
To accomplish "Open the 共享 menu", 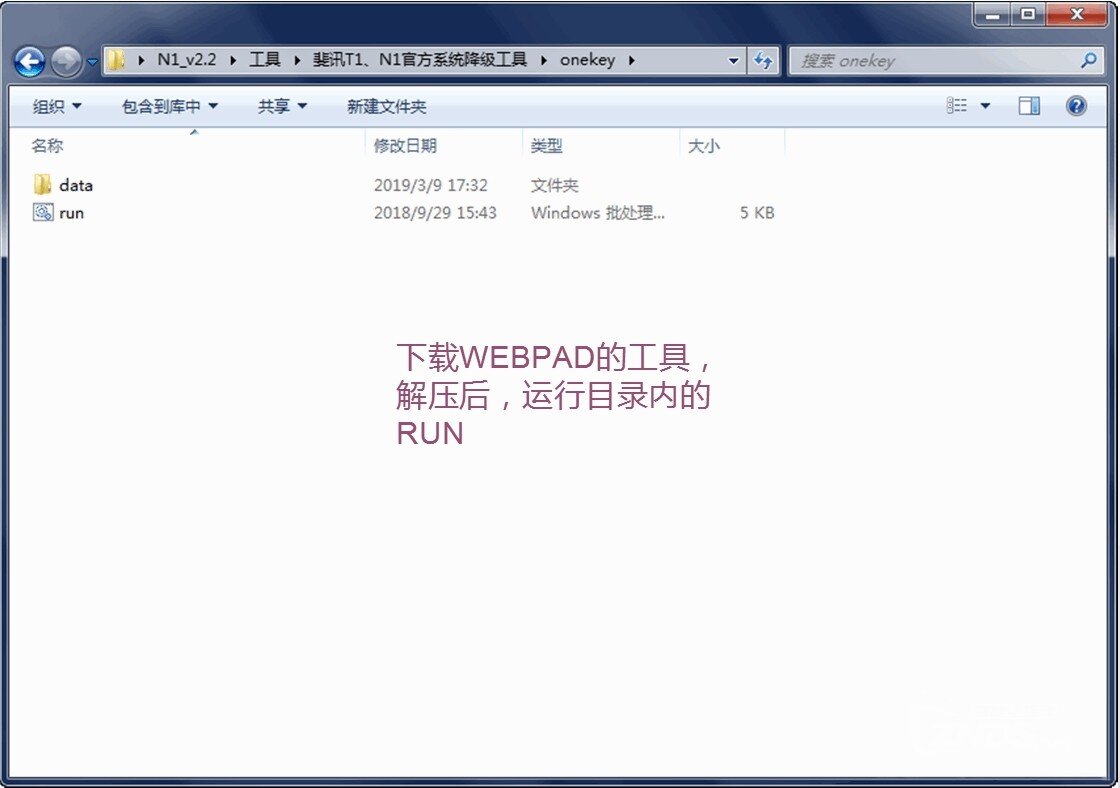I will click(x=282, y=106).
